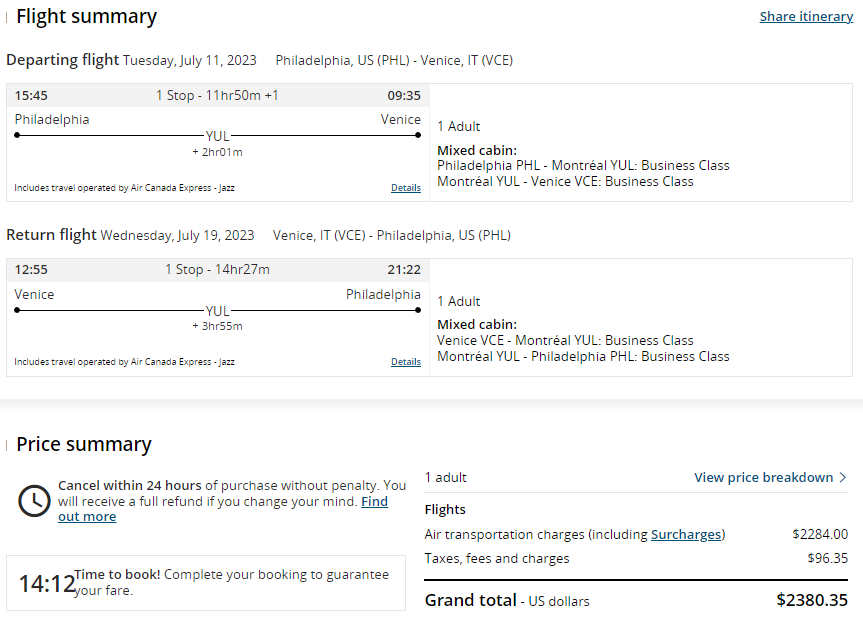The image size is (863, 618).
Task: Open the Surcharges link
Action: [686, 534]
